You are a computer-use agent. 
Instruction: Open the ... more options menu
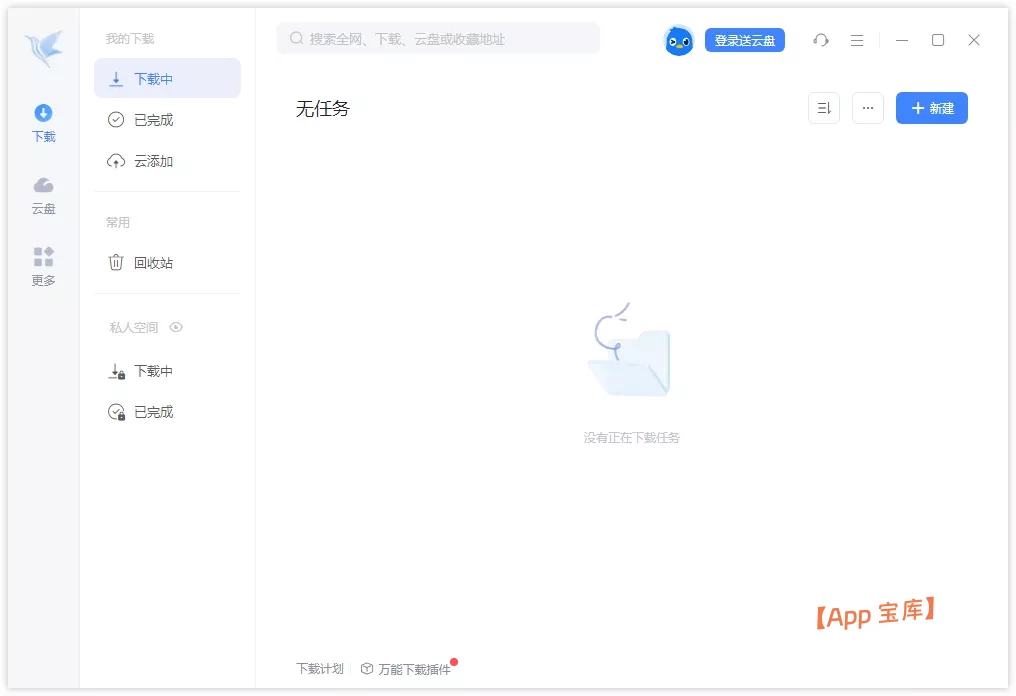coord(867,108)
